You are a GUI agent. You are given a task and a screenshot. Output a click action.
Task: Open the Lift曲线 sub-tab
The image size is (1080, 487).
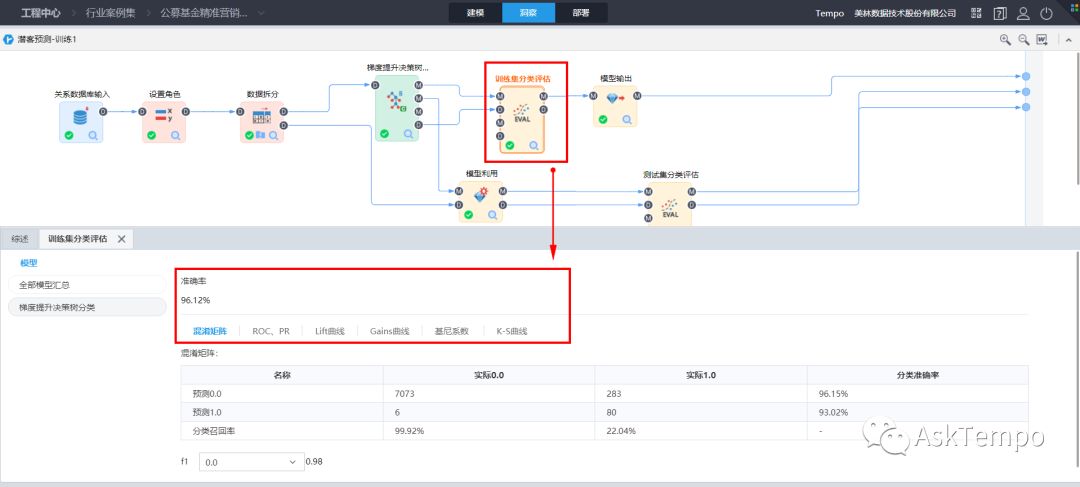(x=330, y=331)
